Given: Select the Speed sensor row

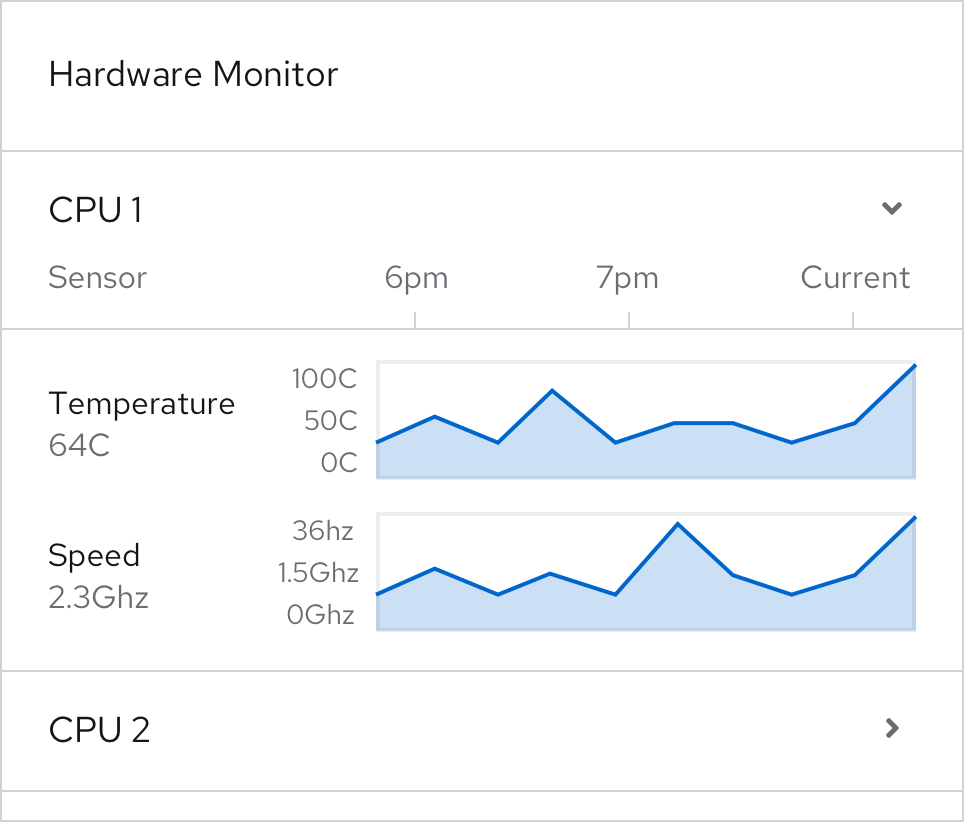Looking at the screenshot, I should 95,555.
